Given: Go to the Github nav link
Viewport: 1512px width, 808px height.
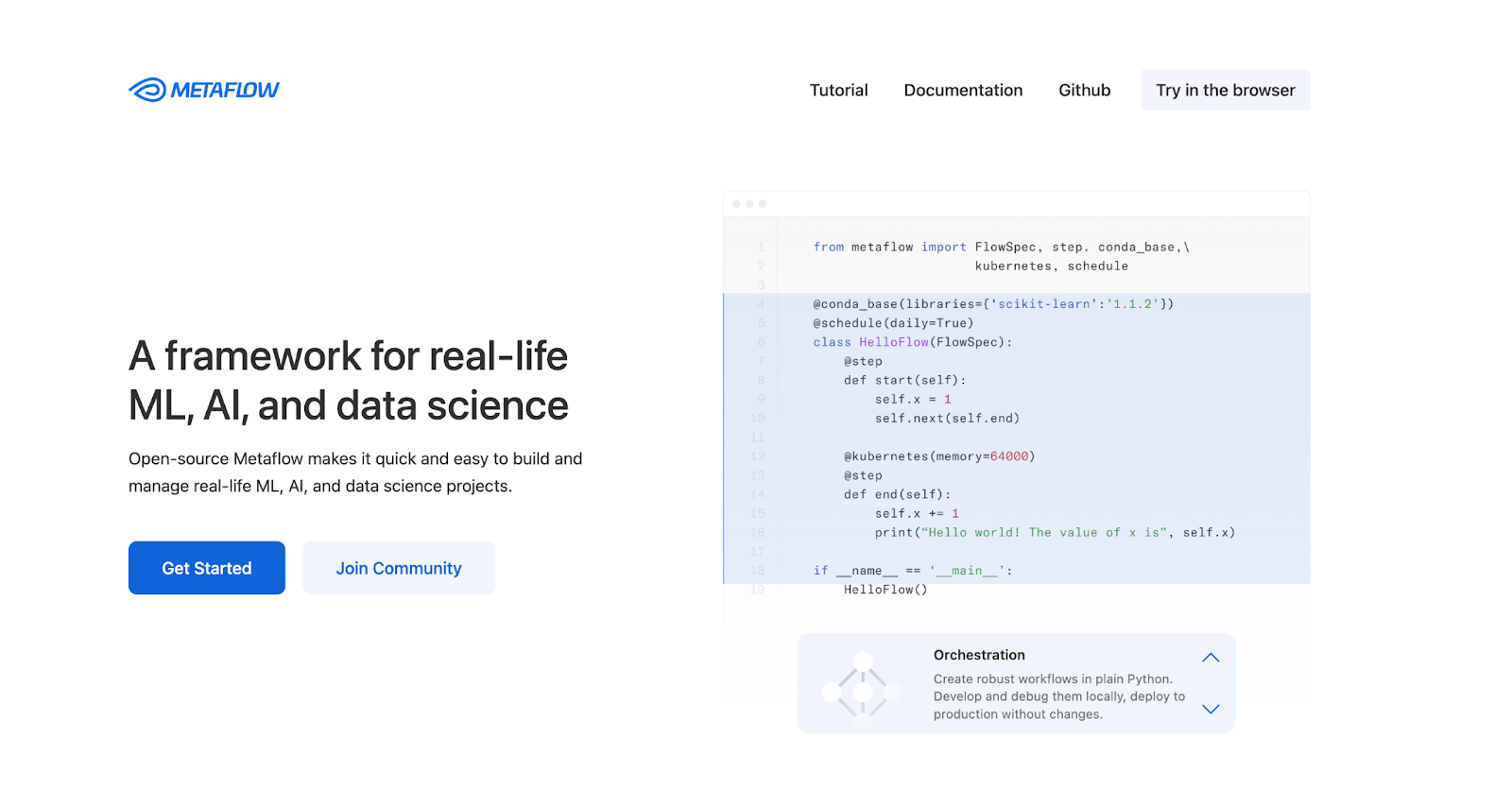Looking at the screenshot, I should tap(1084, 90).
